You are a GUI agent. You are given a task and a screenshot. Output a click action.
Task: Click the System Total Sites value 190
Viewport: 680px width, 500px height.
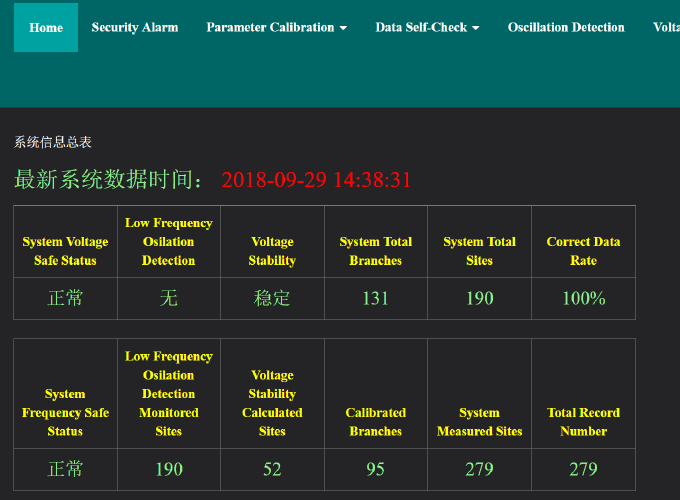click(479, 298)
